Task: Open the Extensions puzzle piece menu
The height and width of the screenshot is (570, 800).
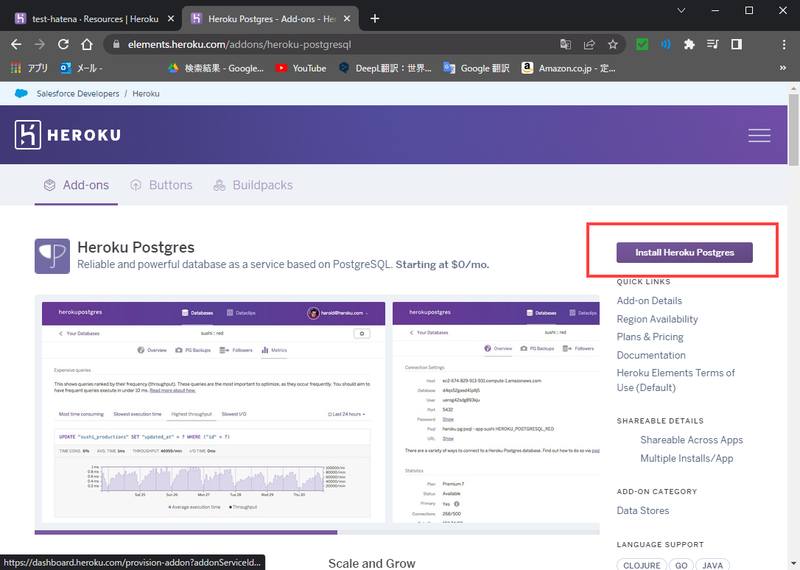Action: [689, 44]
